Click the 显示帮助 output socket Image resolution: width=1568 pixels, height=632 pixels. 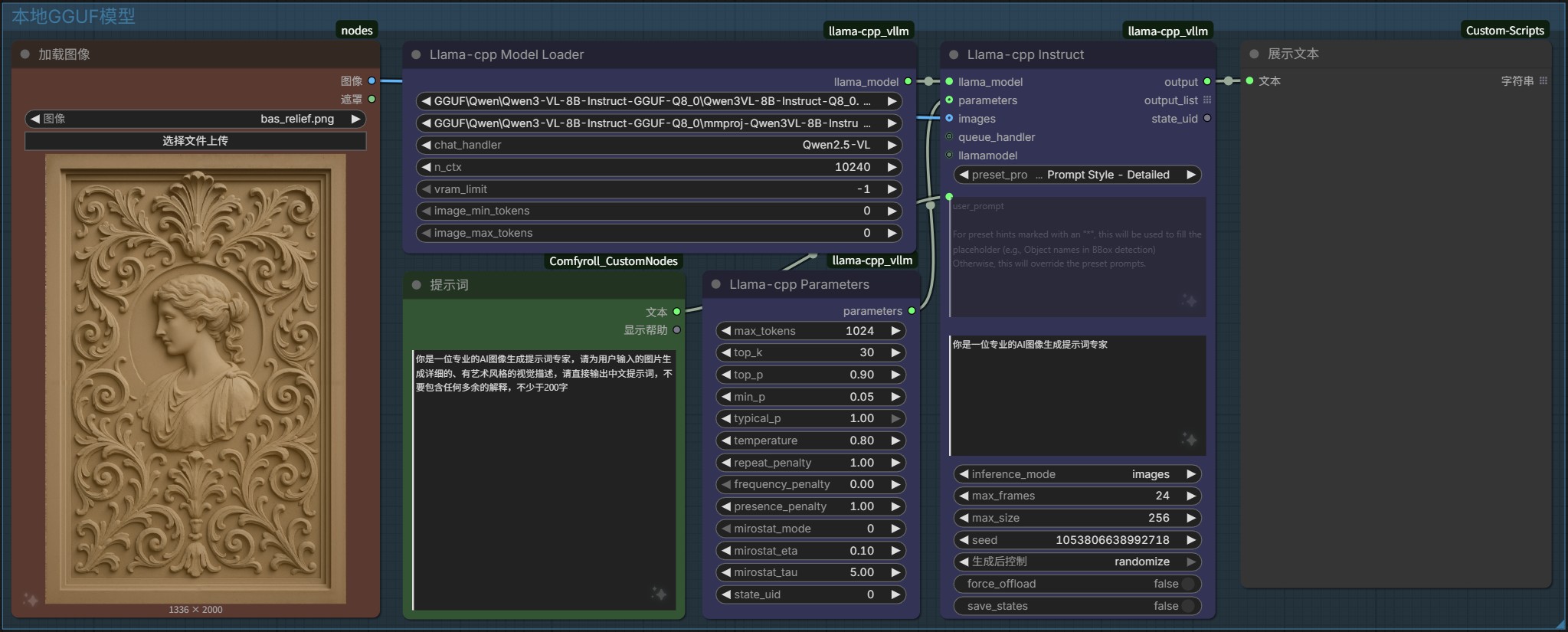[x=677, y=330]
